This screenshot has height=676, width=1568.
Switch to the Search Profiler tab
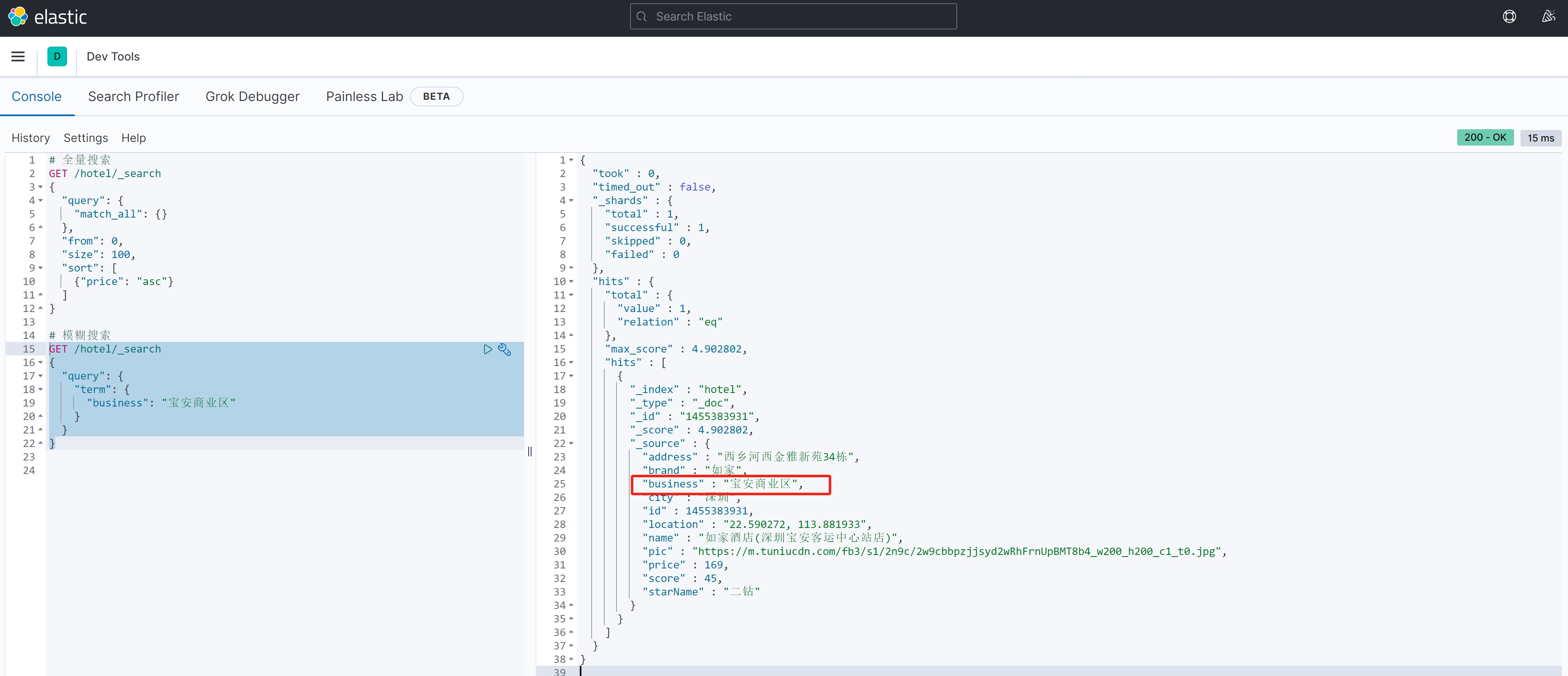click(x=133, y=96)
